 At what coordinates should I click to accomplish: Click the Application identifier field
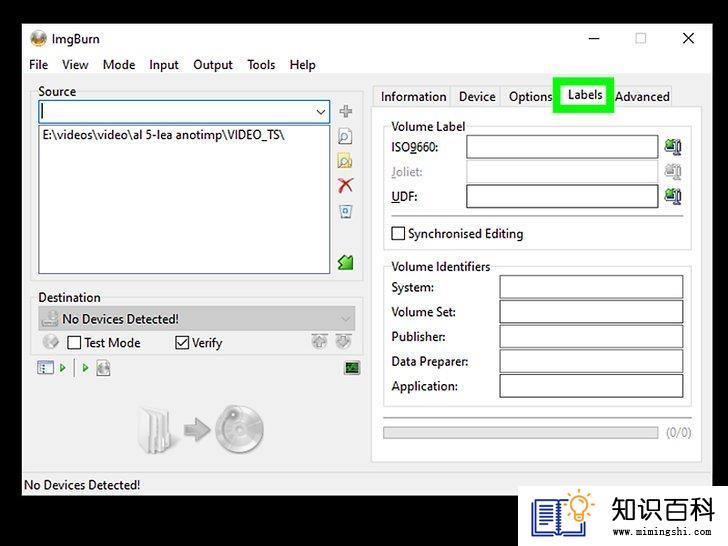pos(591,386)
